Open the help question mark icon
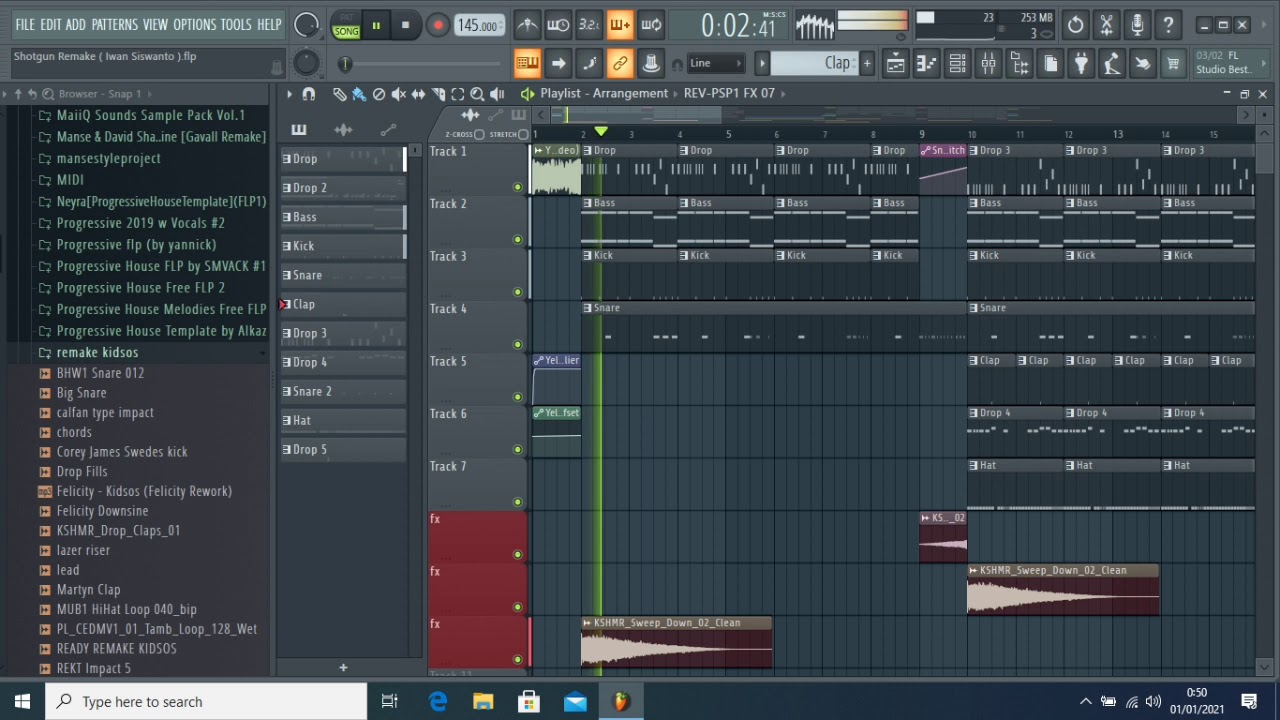Viewport: 1280px width, 720px height. 1168,25
